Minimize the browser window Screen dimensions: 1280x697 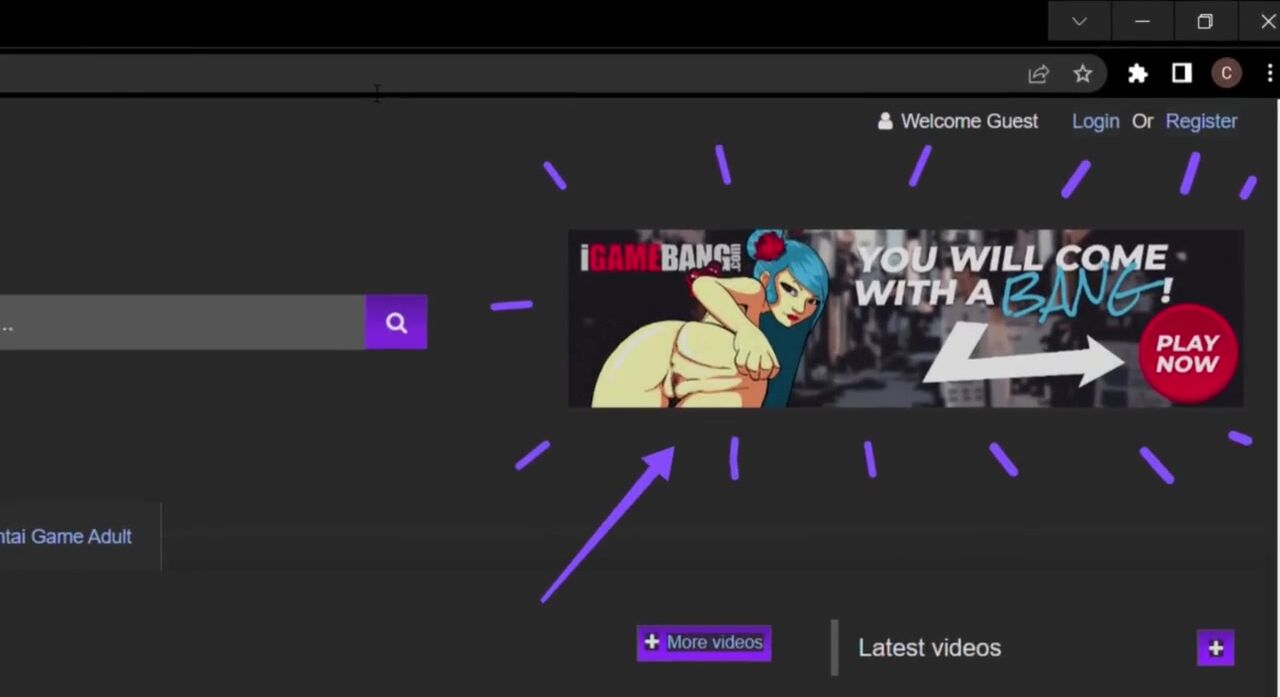tap(1142, 21)
